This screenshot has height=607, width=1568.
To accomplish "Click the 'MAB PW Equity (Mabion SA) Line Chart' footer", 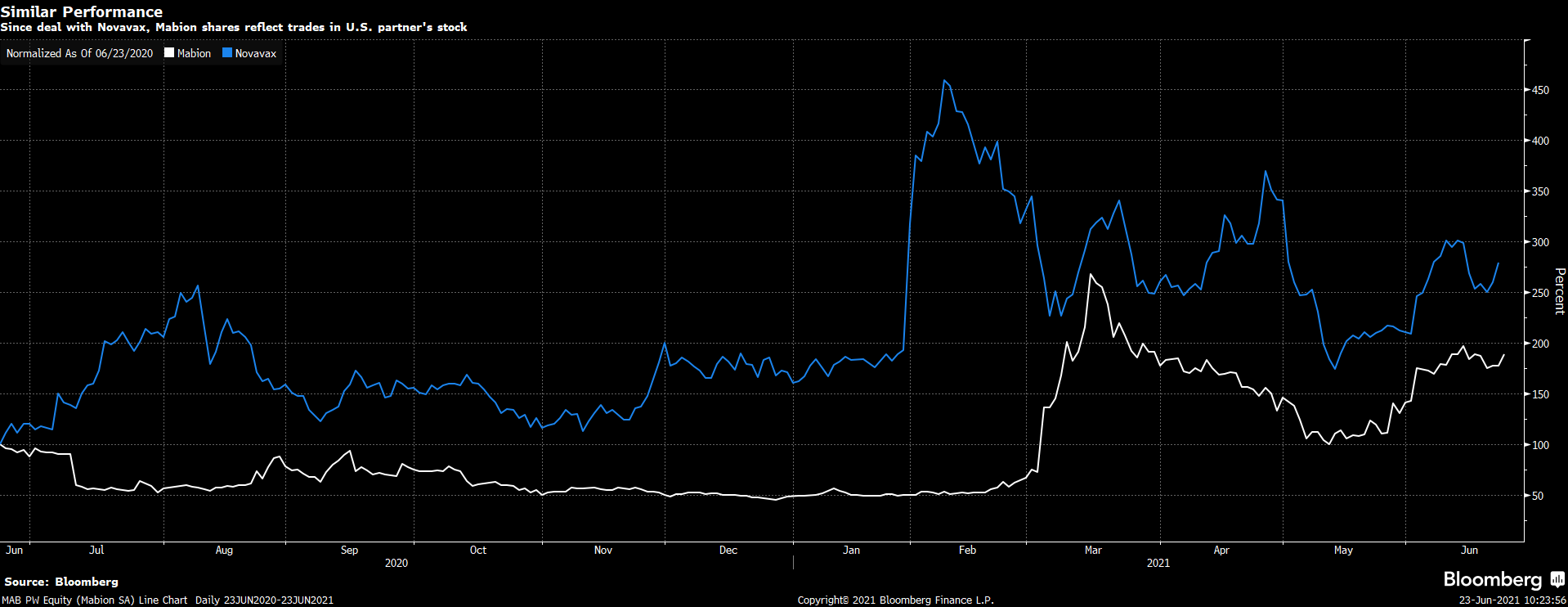I will (x=95, y=600).
